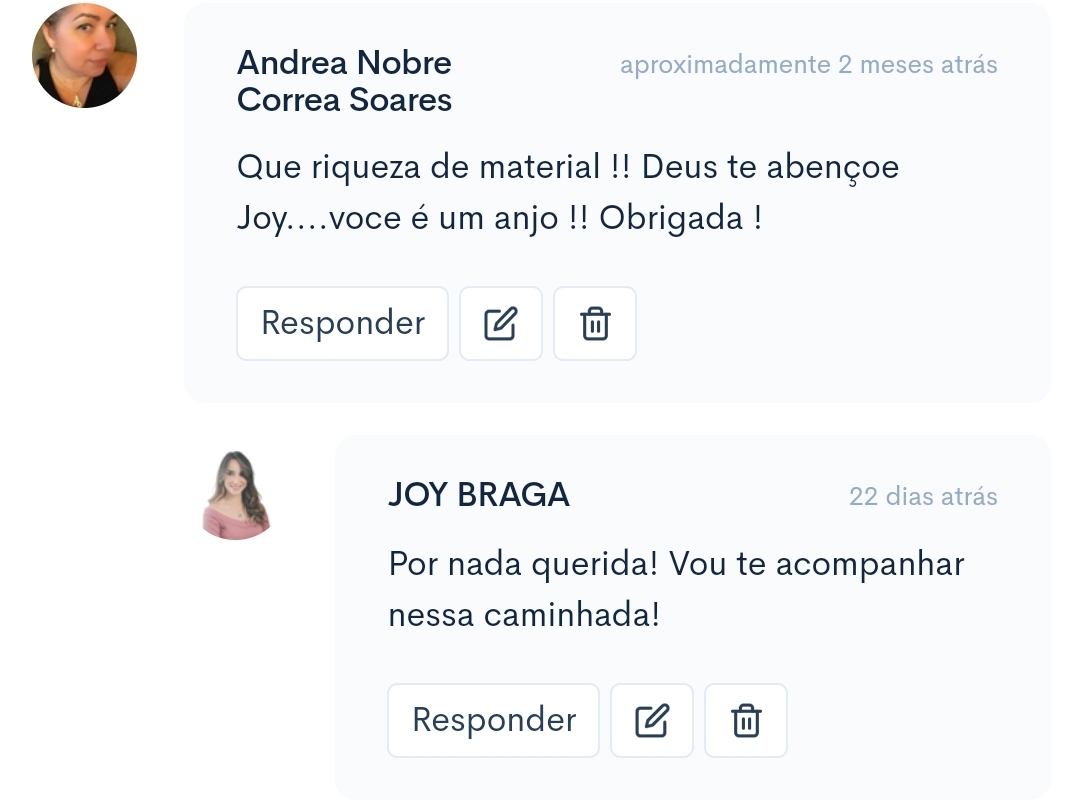Remove Joy Braga's reply with the trash icon
Image resolution: width=1080 pixels, height=802 pixels.
tap(746, 720)
